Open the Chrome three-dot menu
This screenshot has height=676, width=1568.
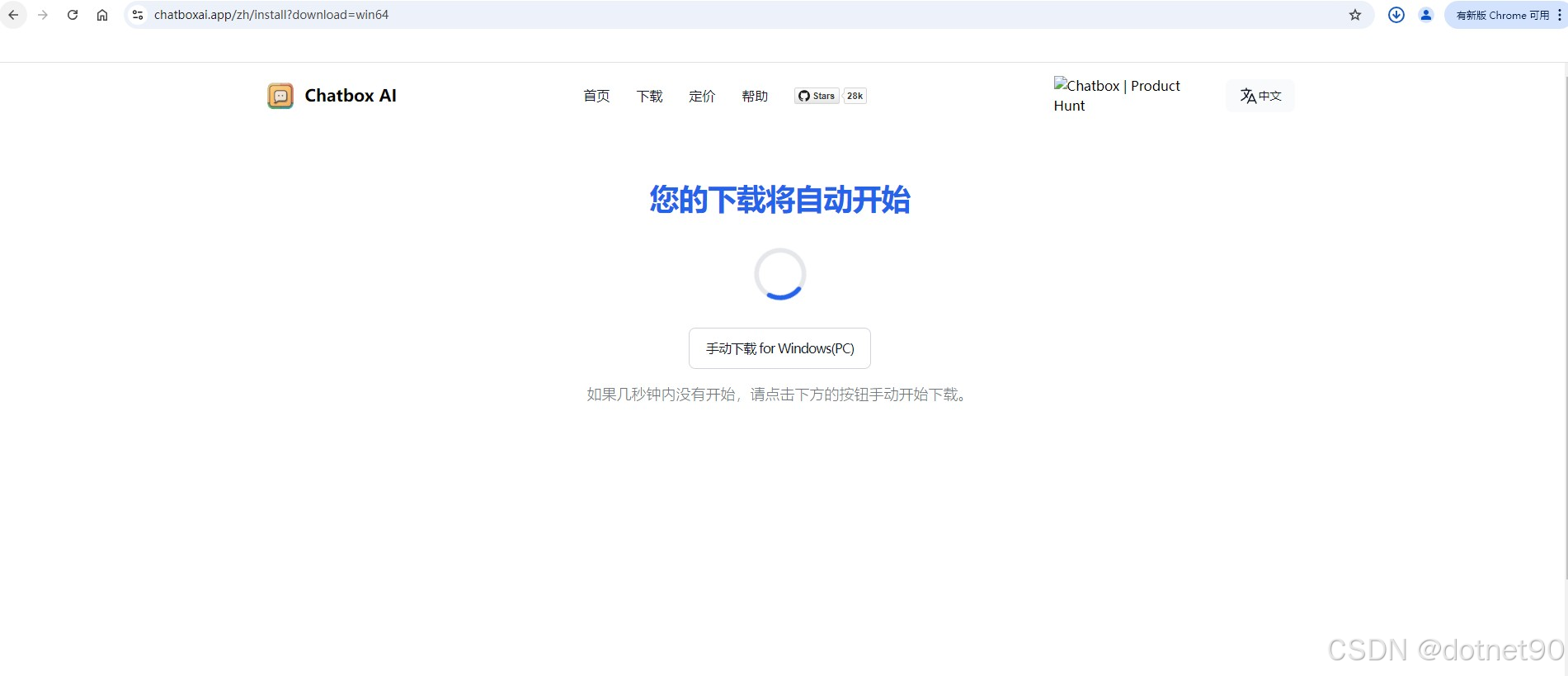tap(1560, 15)
